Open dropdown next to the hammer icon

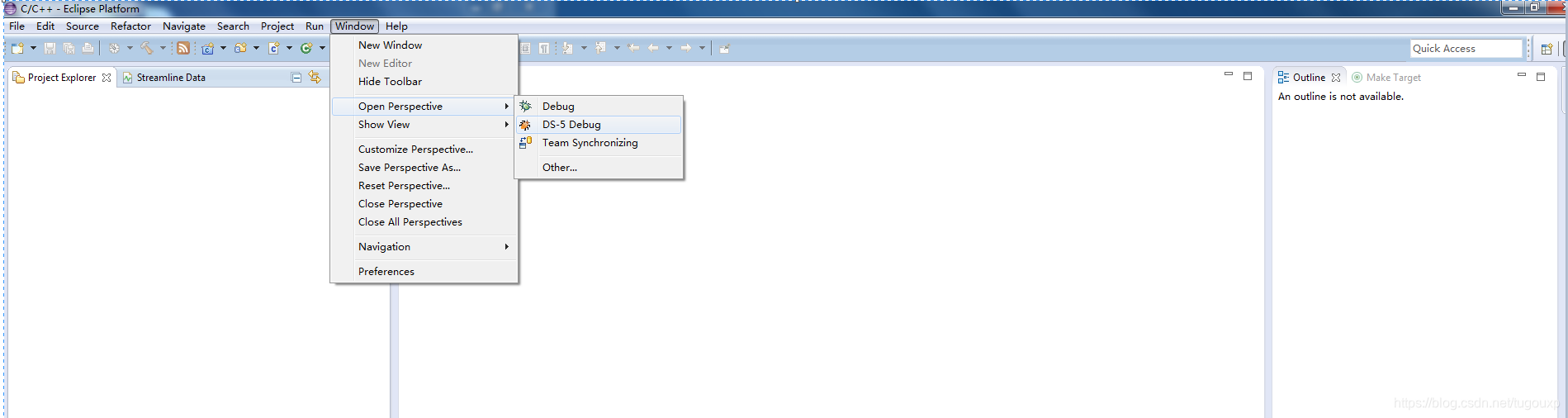click(163, 48)
